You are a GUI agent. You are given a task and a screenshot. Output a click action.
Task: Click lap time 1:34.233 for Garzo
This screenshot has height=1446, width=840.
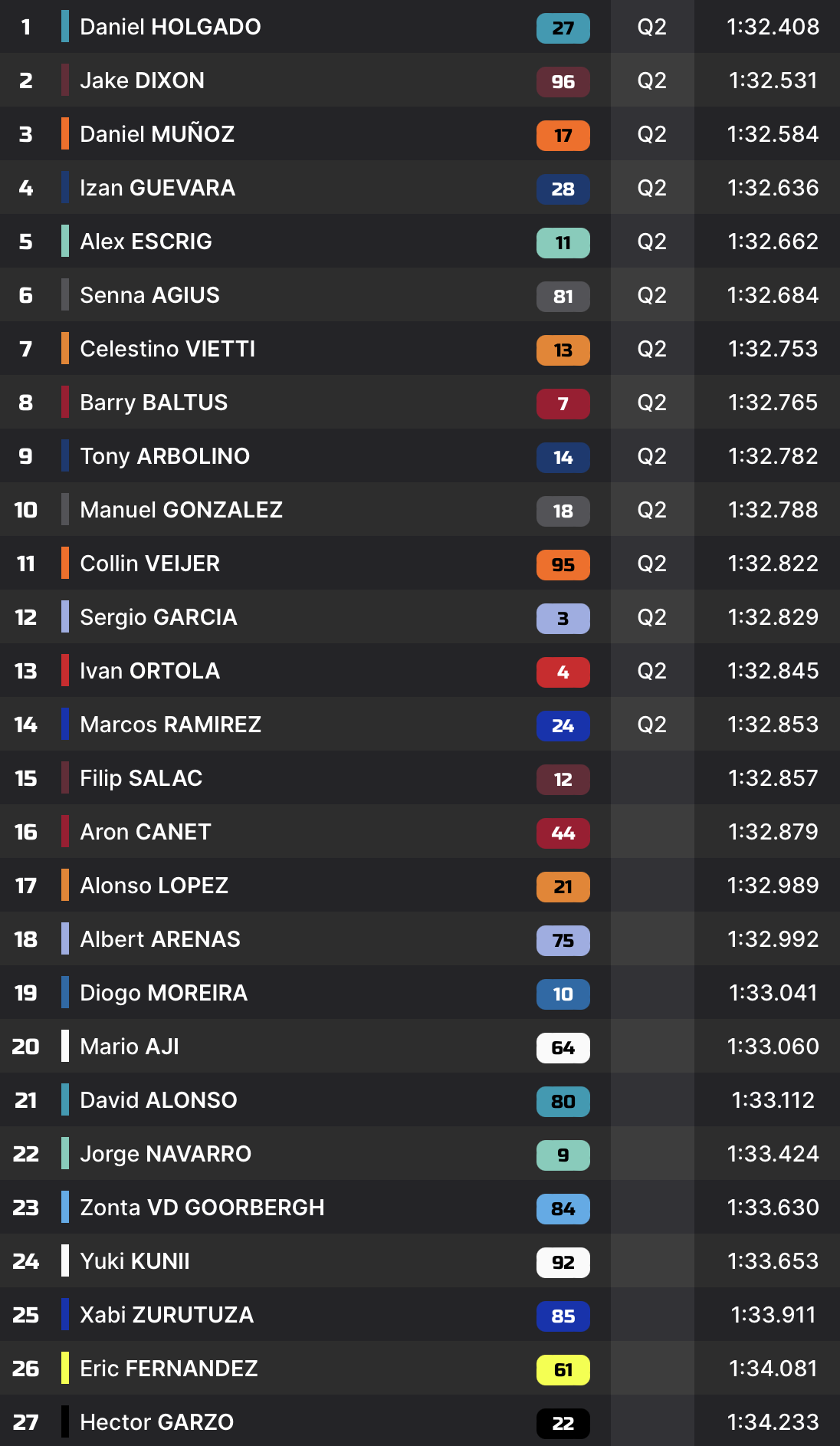pyautogui.click(x=773, y=1422)
